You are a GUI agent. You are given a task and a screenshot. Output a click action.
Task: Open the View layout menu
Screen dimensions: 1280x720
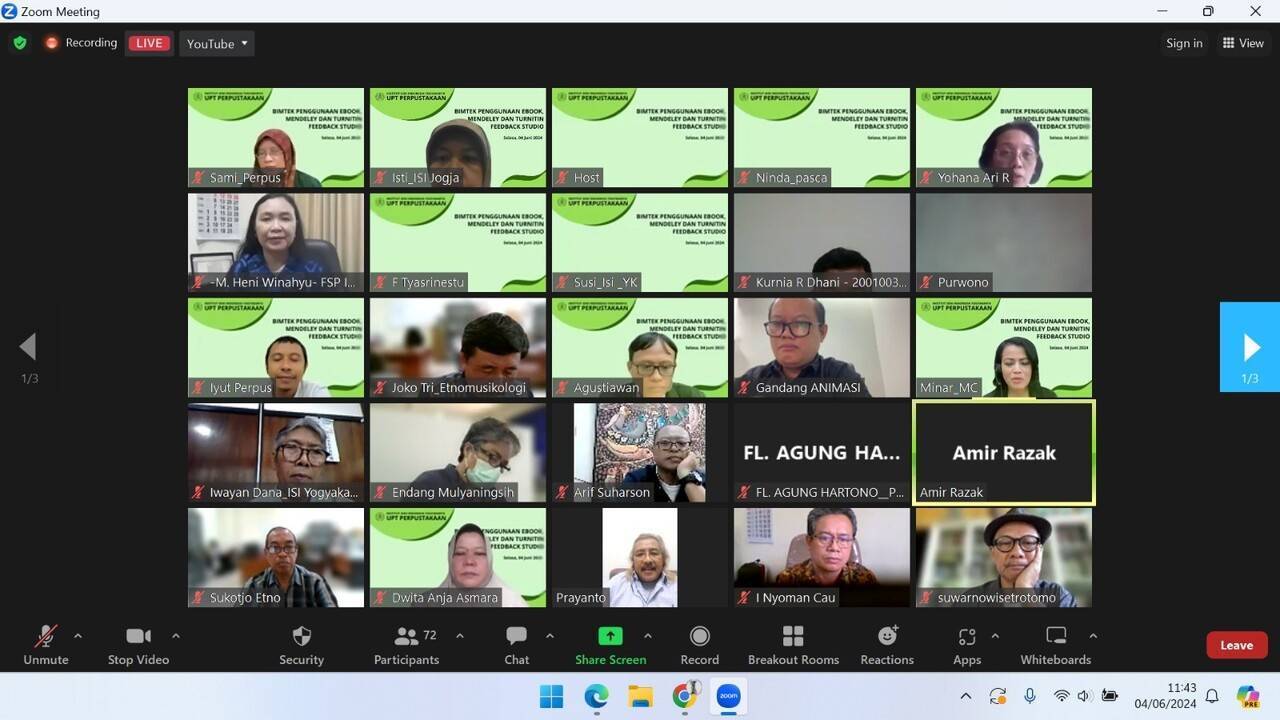coord(1243,43)
